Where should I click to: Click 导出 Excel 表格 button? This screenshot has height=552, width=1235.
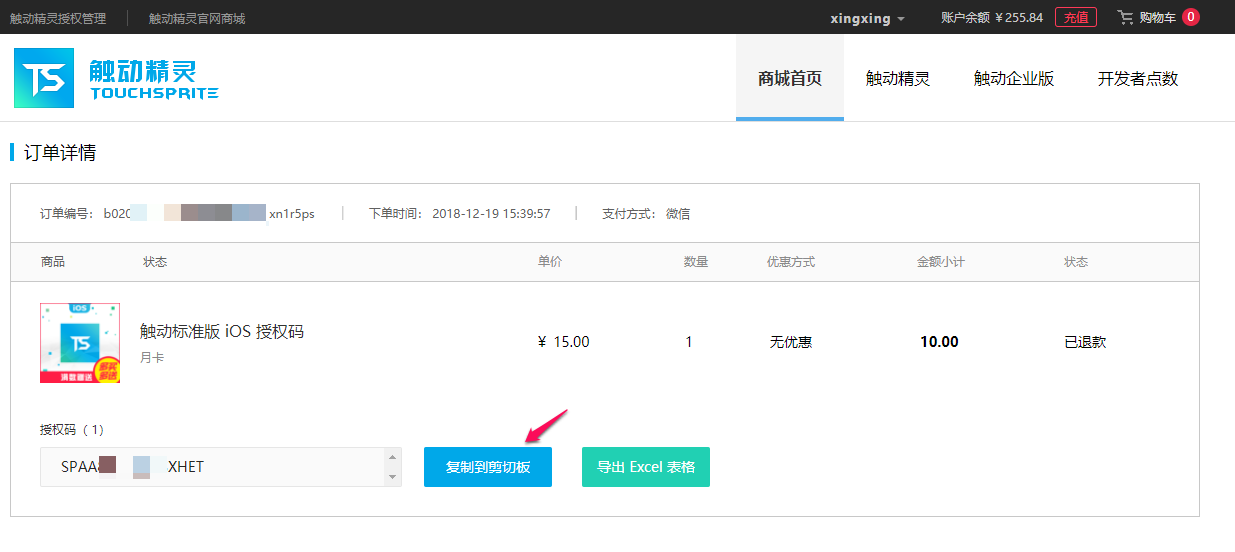pos(646,467)
